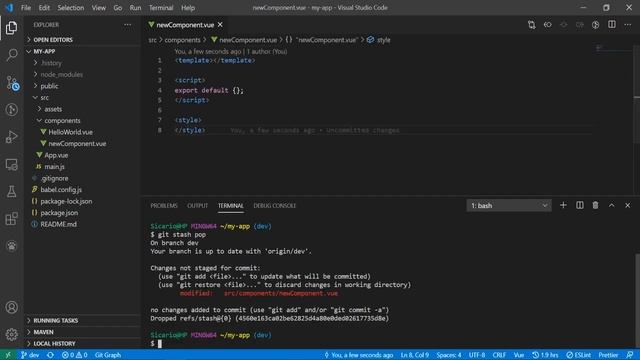Switch to the Problems panel tab
Image resolution: width=640 pixels, height=360 pixels.
tap(164, 206)
